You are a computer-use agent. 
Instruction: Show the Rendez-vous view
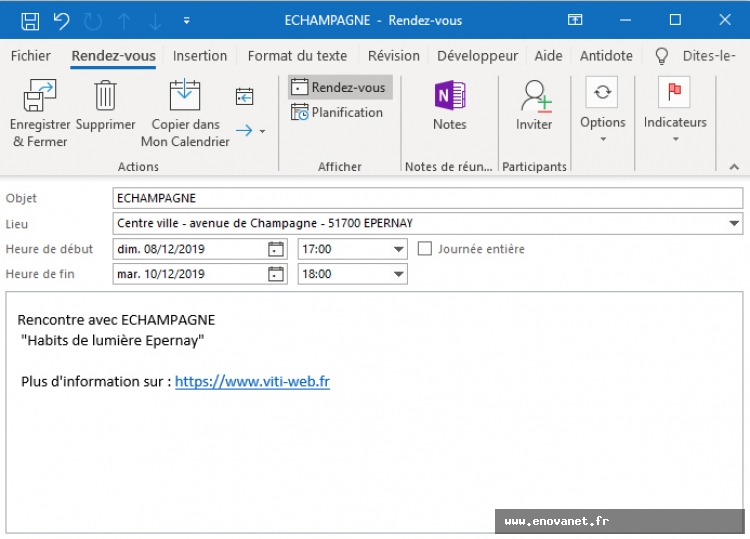pyautogui.click(x=340, y=87)
